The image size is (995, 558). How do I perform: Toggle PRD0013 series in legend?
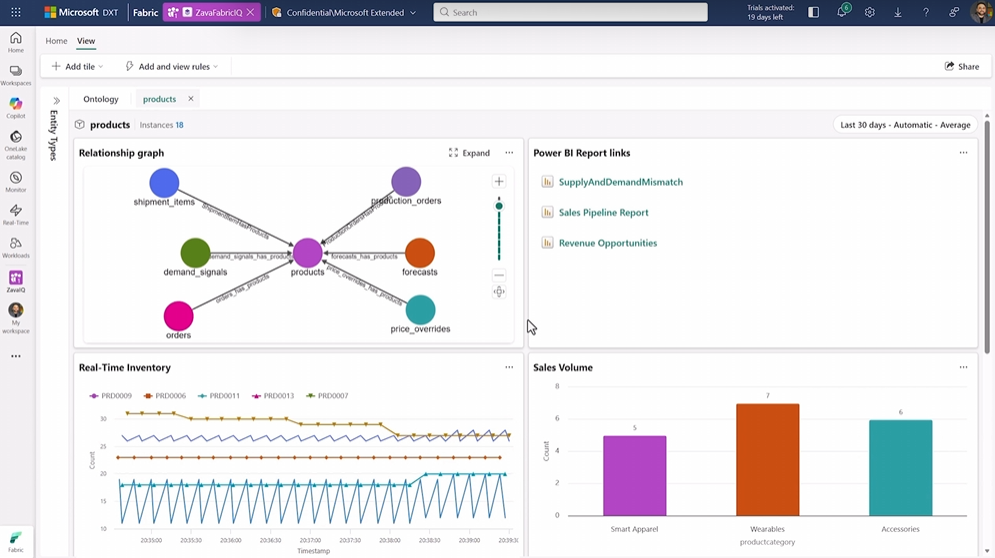[x=273, y=395]
